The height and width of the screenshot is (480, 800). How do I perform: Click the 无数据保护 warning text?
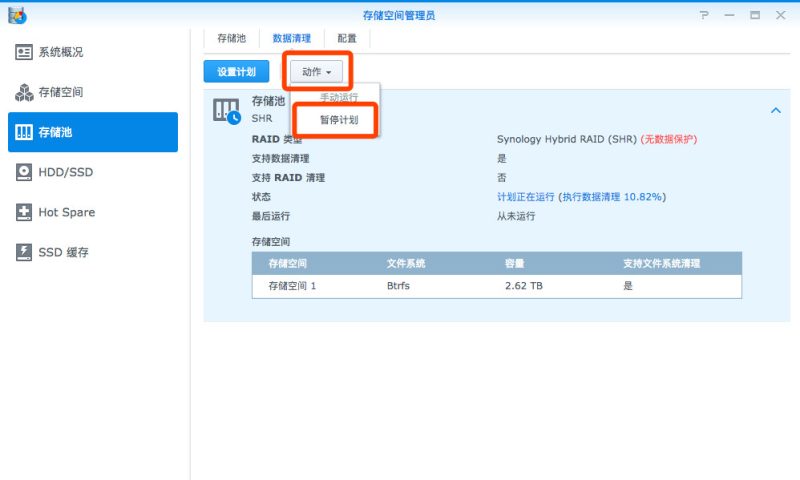[x=669, y=139]
